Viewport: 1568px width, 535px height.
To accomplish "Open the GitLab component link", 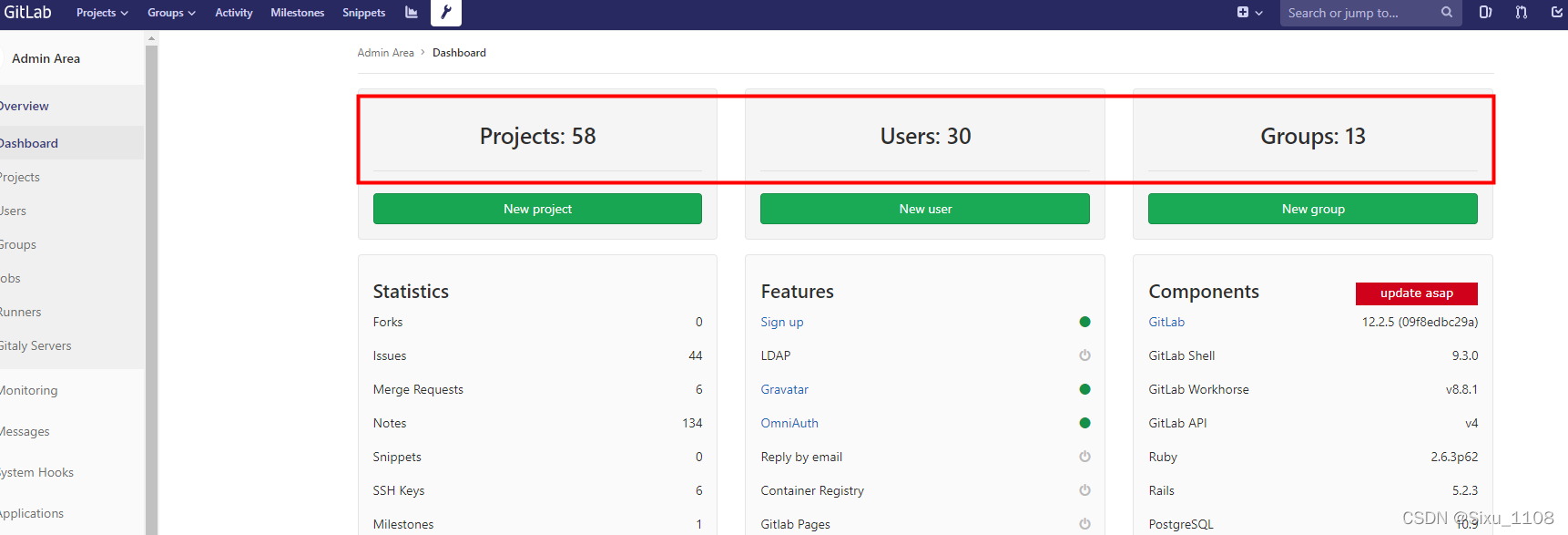I will point(1166,322).
